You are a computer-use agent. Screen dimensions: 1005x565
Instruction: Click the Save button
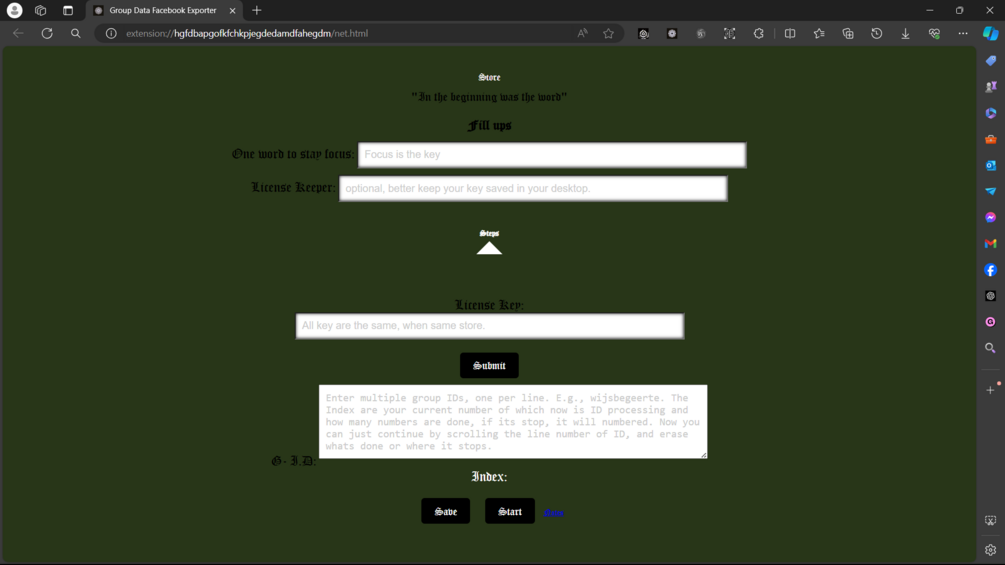point(445,511)
